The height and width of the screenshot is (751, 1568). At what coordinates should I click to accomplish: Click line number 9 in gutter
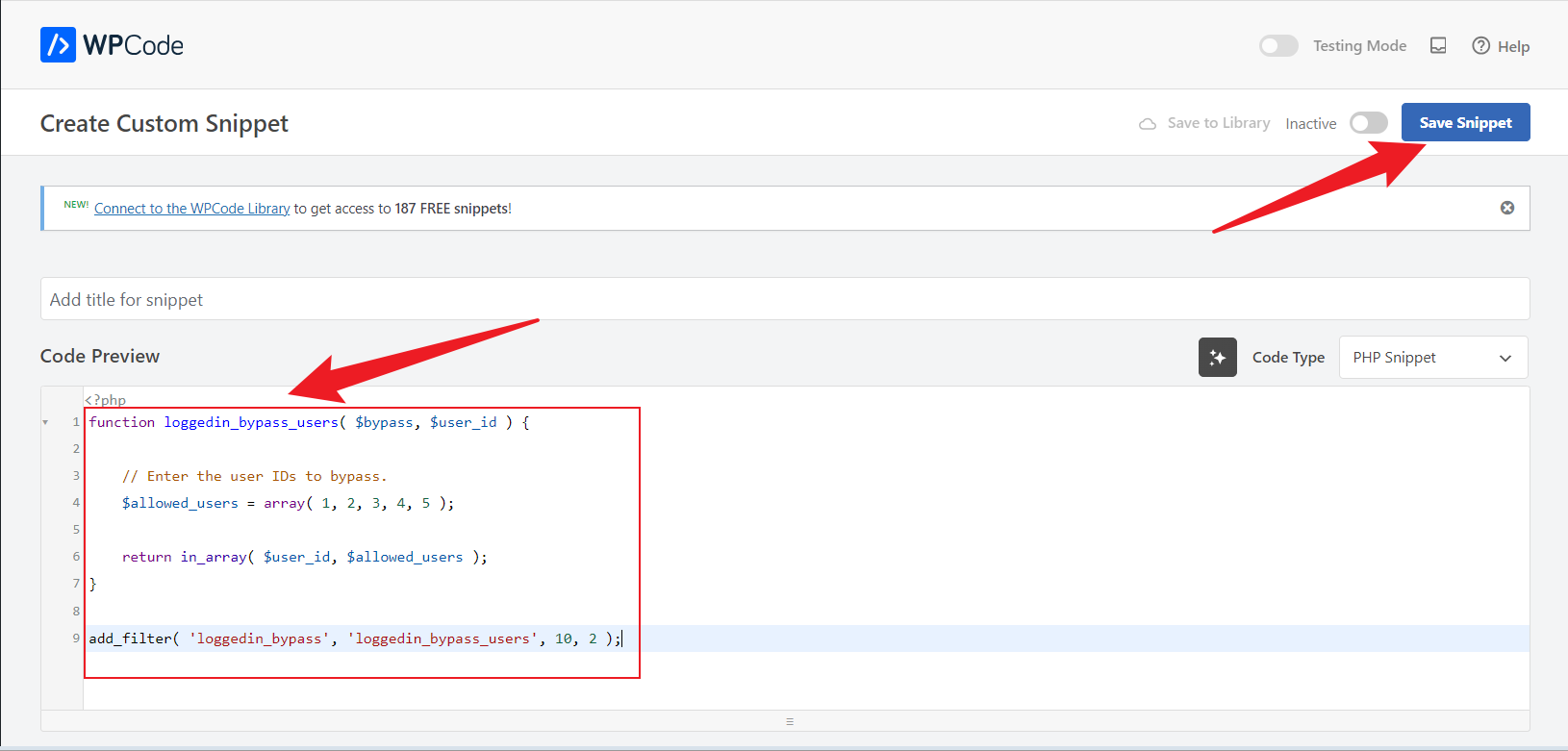(x=76, y=638)
